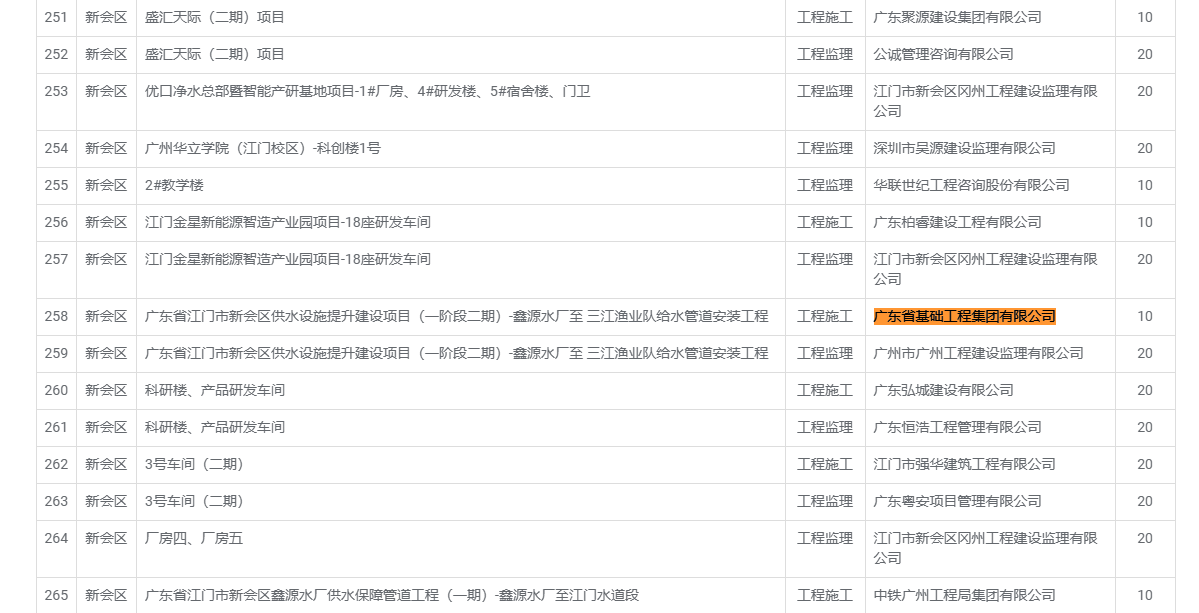Click 新会区 in row 260

point(106,391)
